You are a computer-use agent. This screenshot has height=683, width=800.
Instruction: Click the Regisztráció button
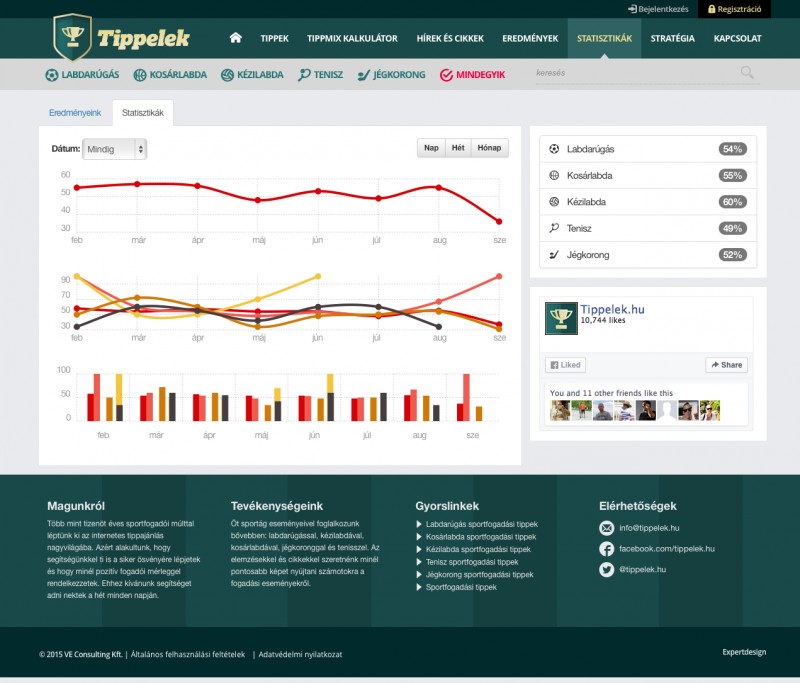pyautogui.click(x=735, y=9)
